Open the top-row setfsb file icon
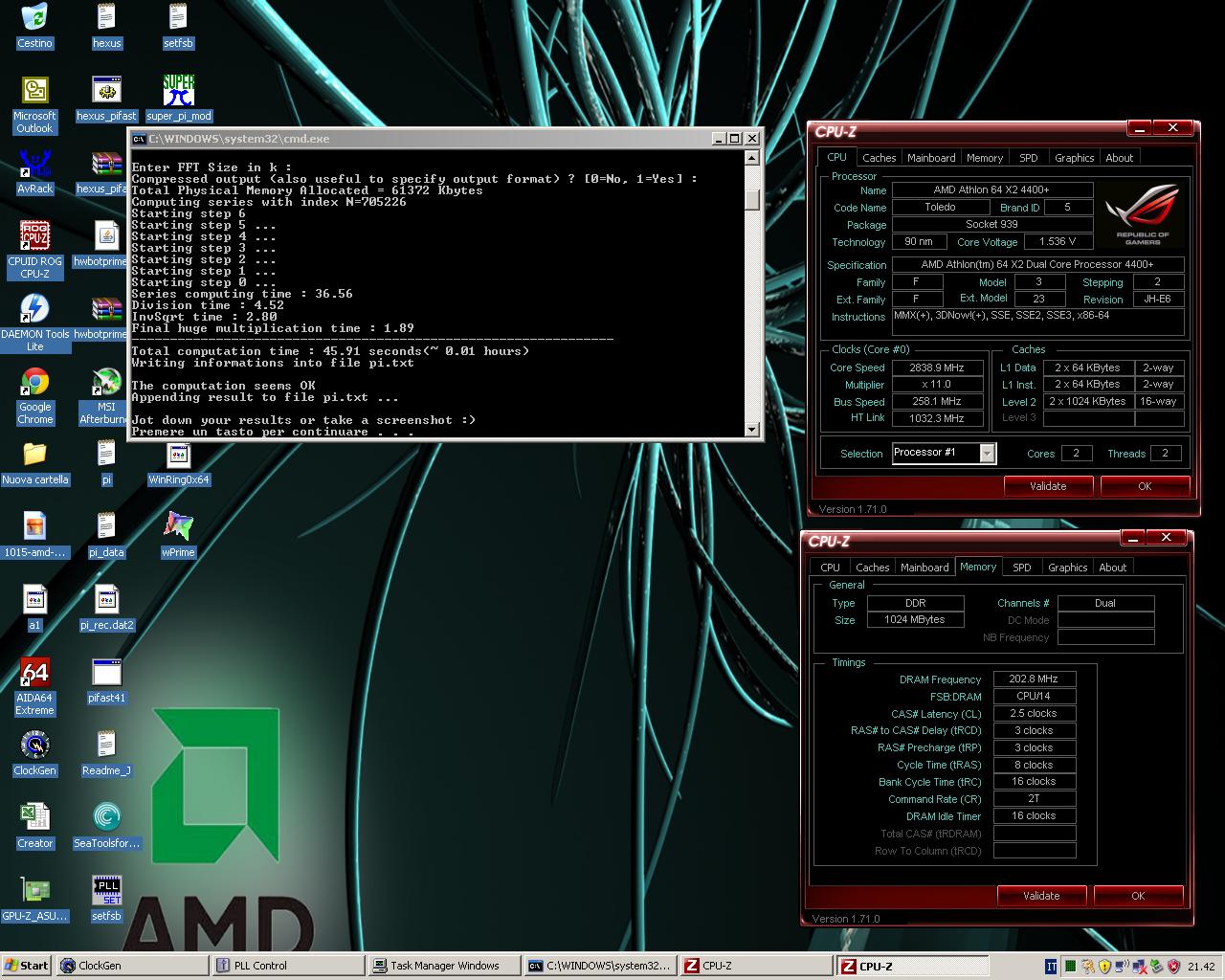Viewport: 1225px width, 980px height. (x=178, y=26)
